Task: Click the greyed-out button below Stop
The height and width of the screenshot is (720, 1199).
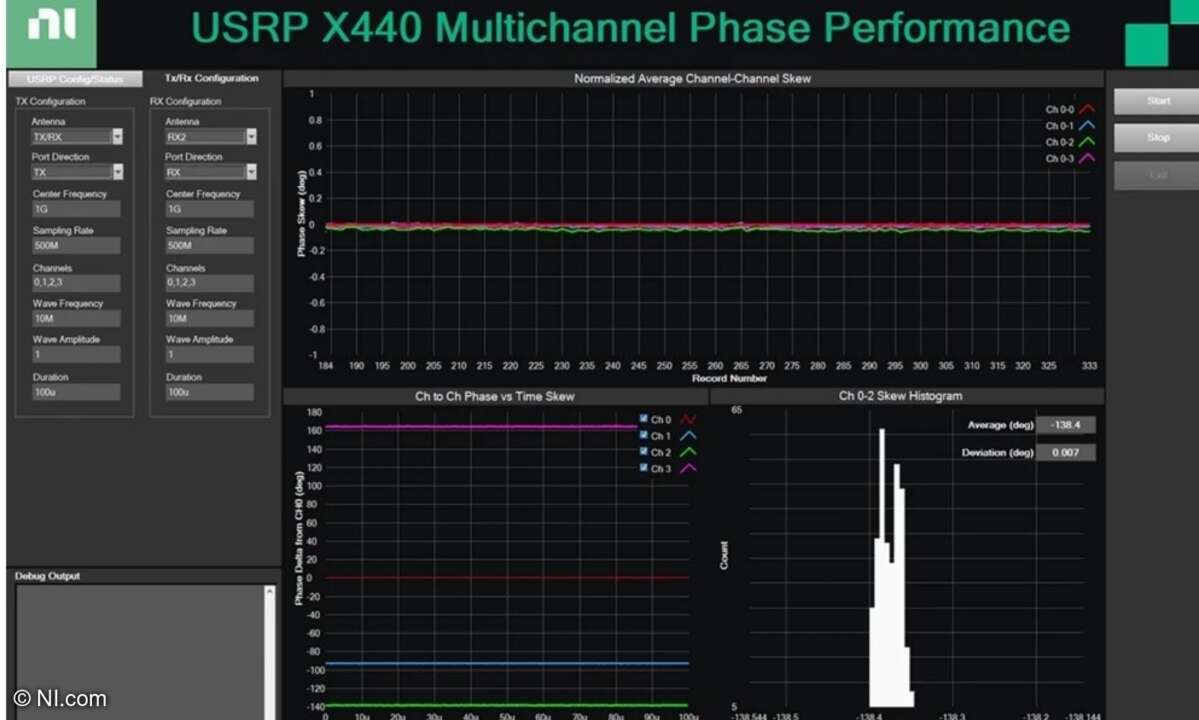Action: 1157,175
